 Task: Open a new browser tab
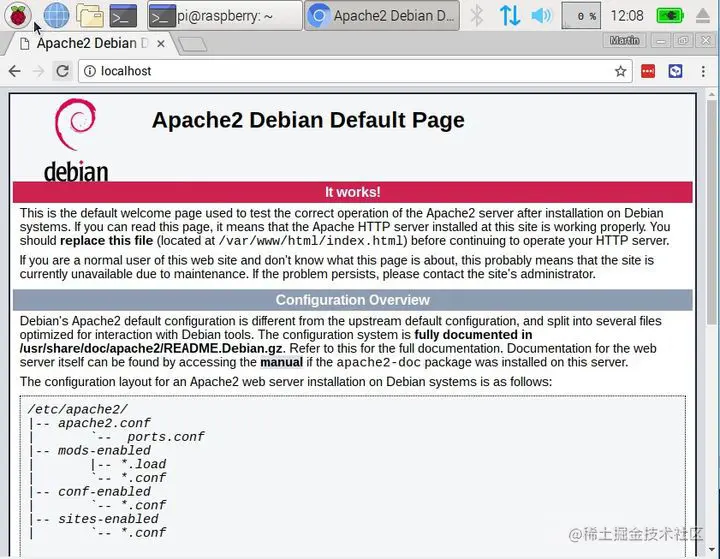[192, 45]
